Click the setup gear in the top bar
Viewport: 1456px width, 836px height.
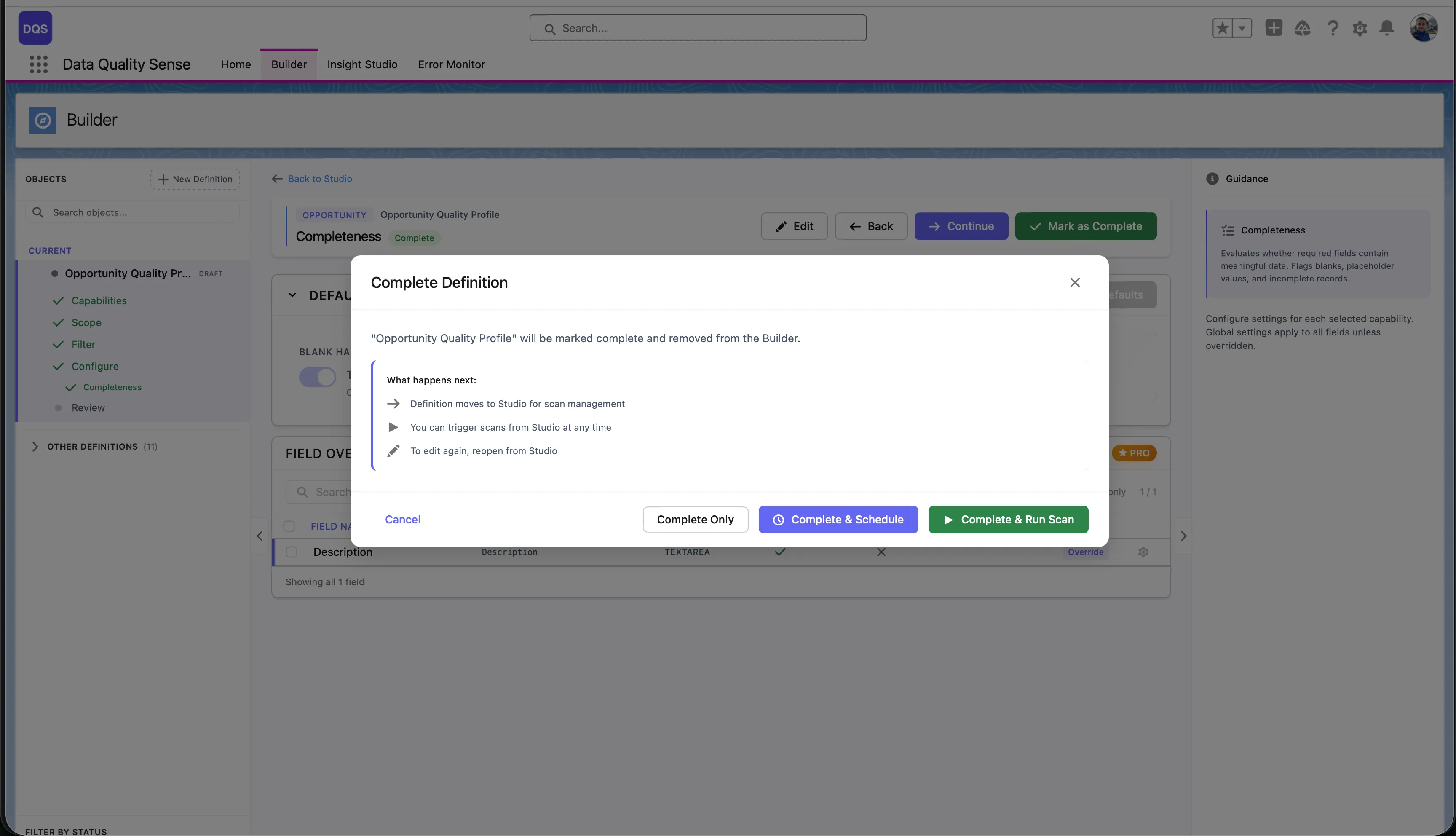click(x=1360, y=27)
